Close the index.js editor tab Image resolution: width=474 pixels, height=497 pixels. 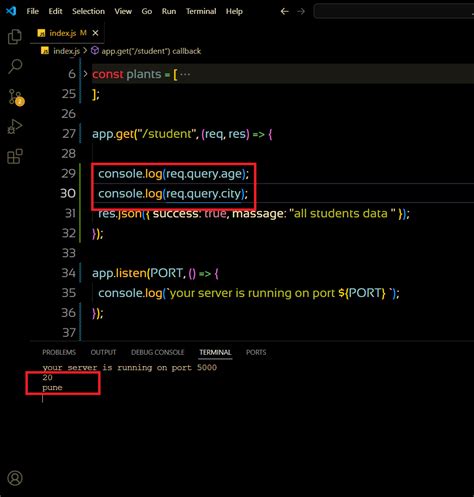pyautogui.click(x=95, y=33)
